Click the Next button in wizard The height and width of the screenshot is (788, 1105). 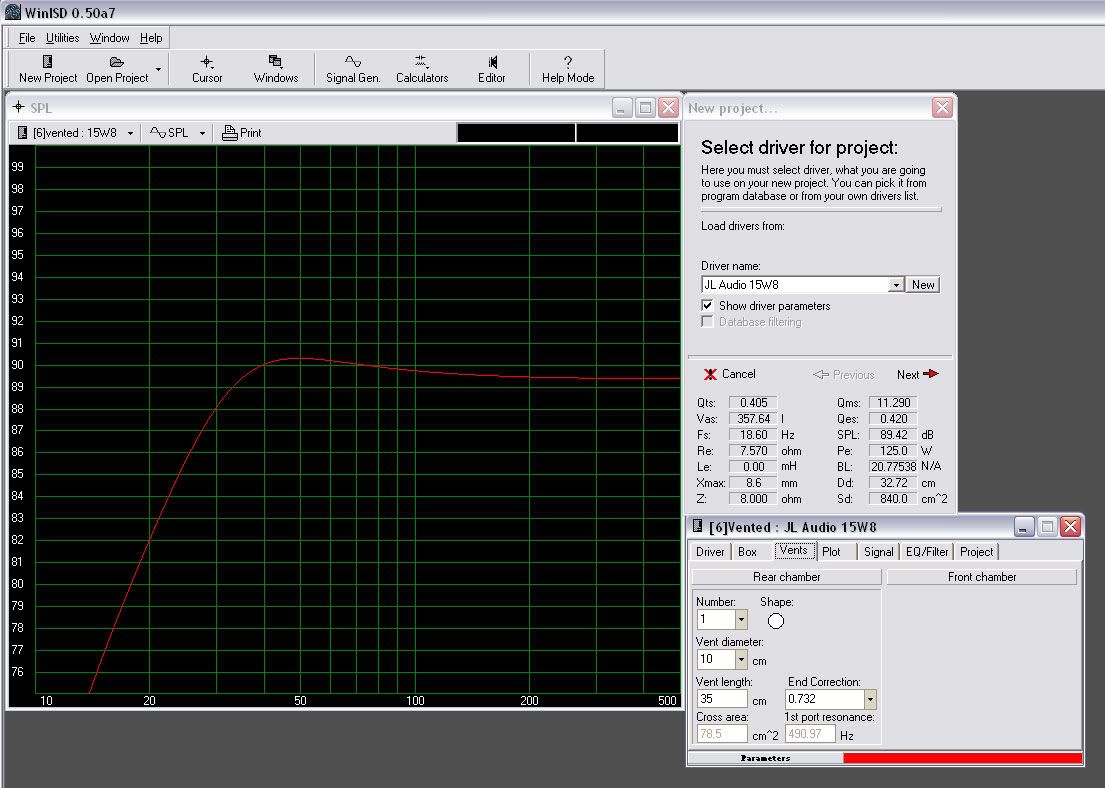click(x=917, y=375)
